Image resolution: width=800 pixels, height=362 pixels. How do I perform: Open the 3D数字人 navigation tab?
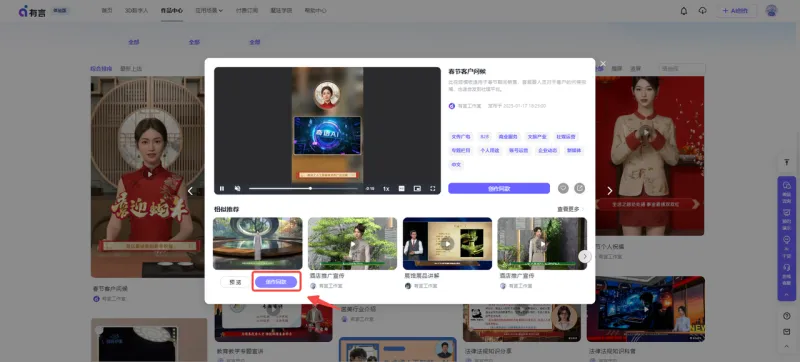(136, 10)
